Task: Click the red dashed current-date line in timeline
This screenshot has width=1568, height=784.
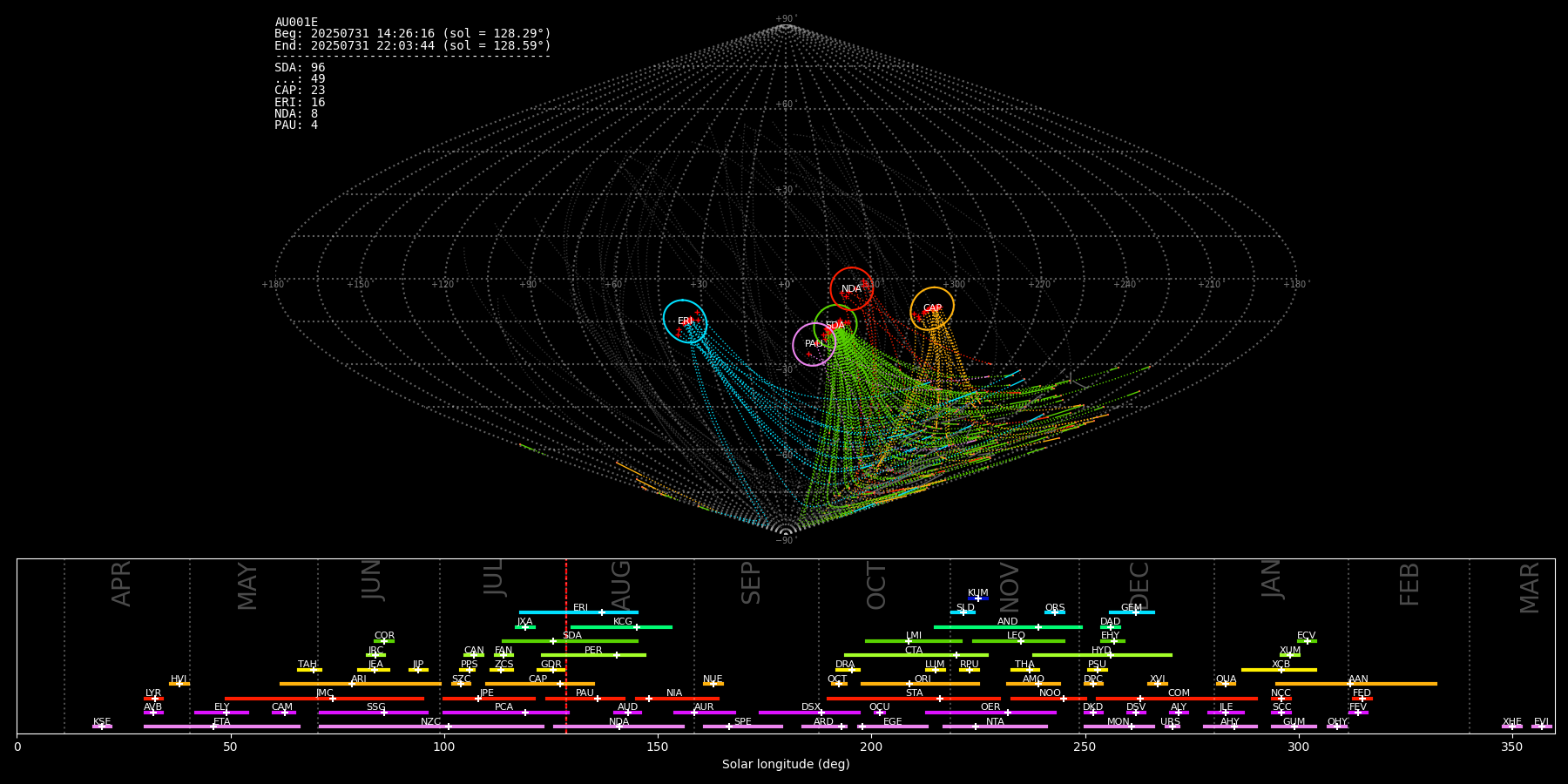Action: [x=566, y=645]
